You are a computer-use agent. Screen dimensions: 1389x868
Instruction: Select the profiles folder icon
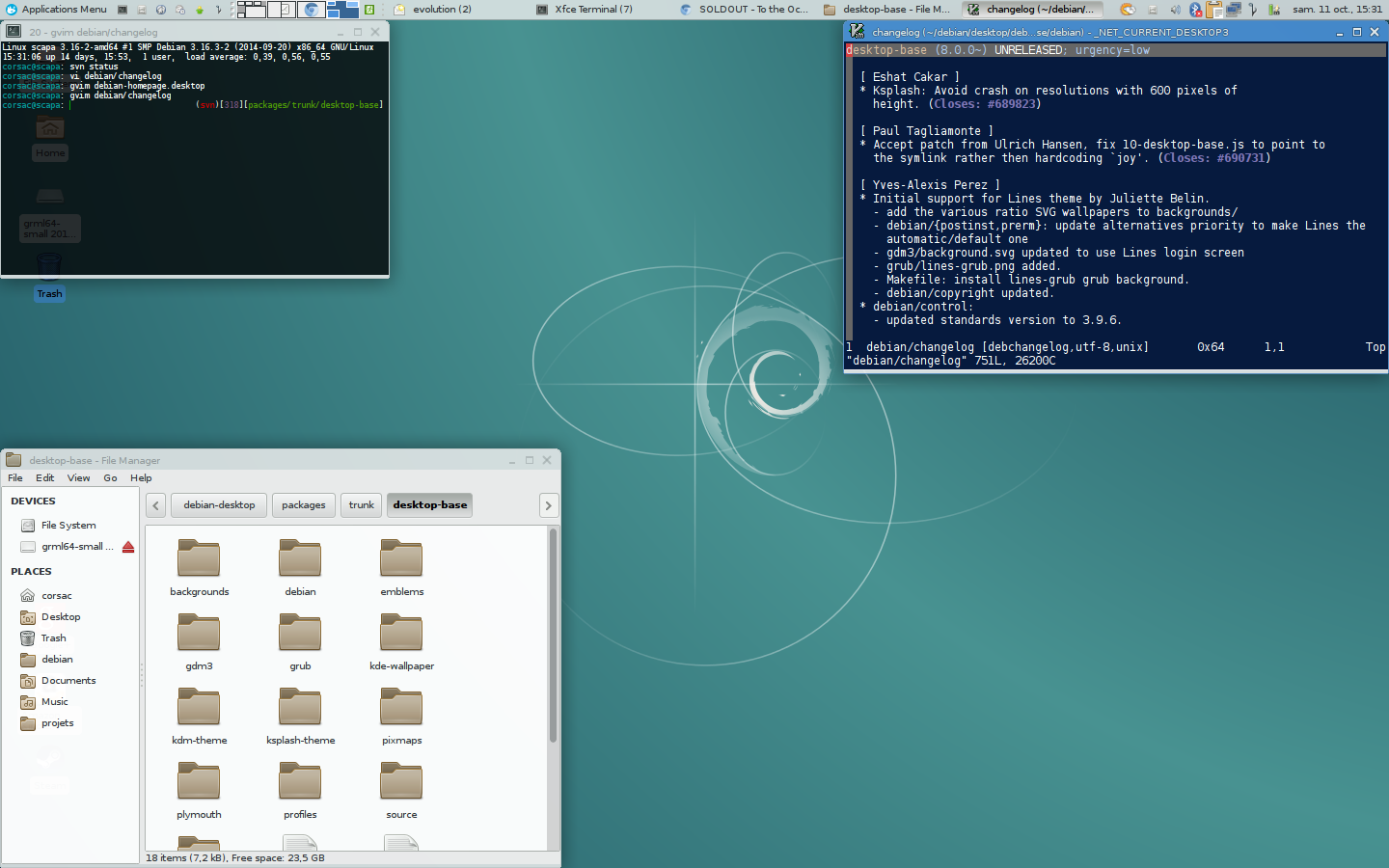(x=300, y=781)
